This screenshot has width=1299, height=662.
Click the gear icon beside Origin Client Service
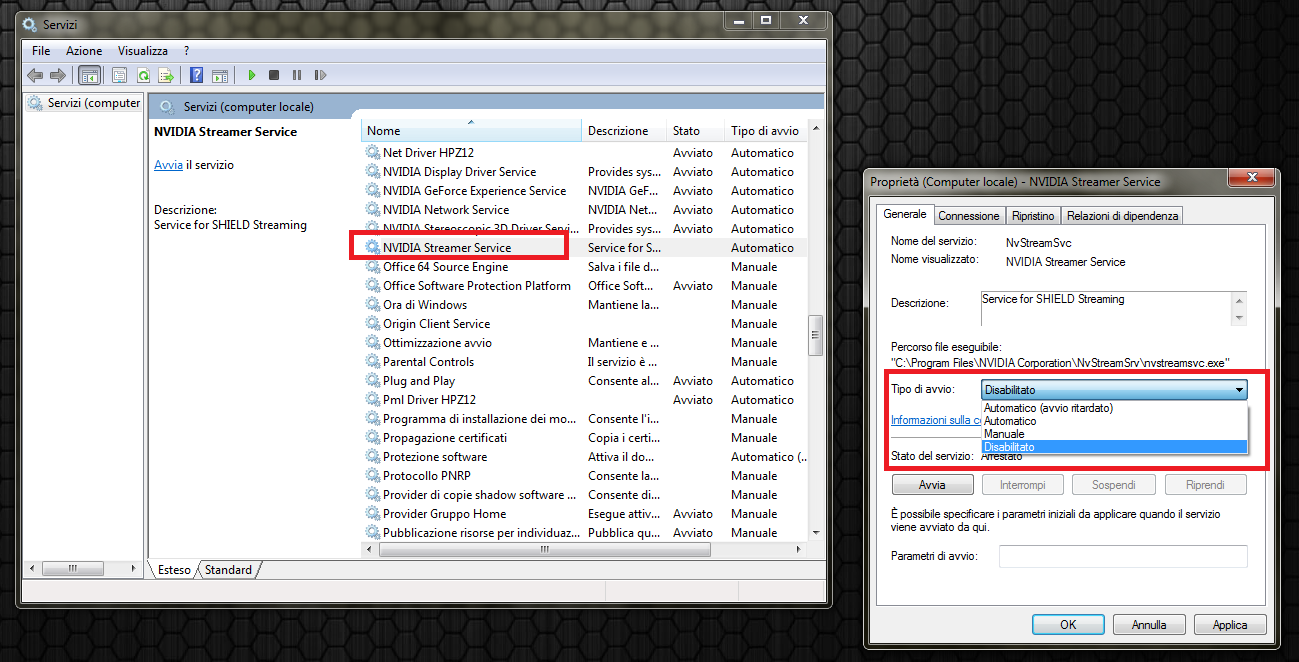[x=373, y=324]
